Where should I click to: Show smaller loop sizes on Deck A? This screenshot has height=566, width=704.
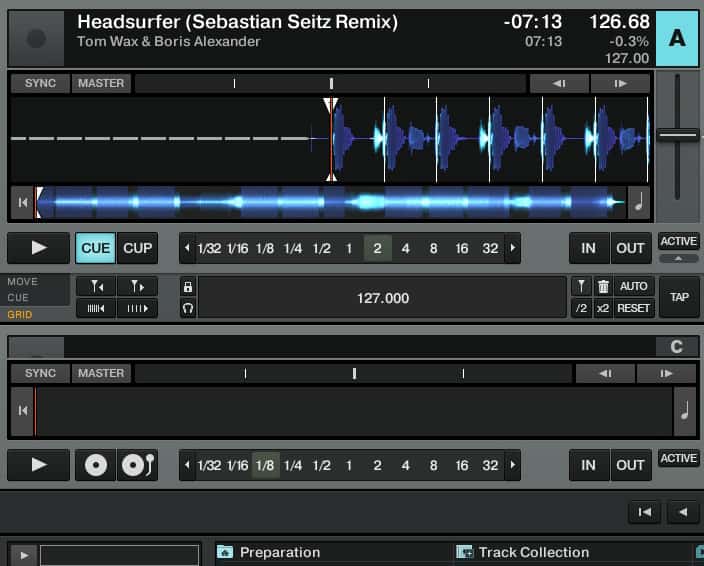pyautogui.click(x=187, y=248)
